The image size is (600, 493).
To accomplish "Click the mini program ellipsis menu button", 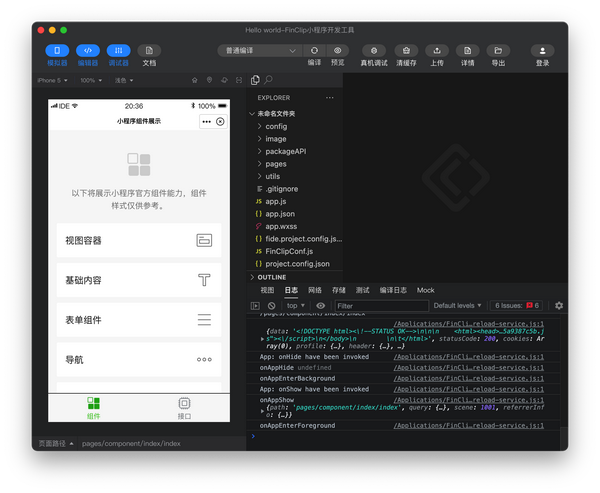I will [207, 122].
